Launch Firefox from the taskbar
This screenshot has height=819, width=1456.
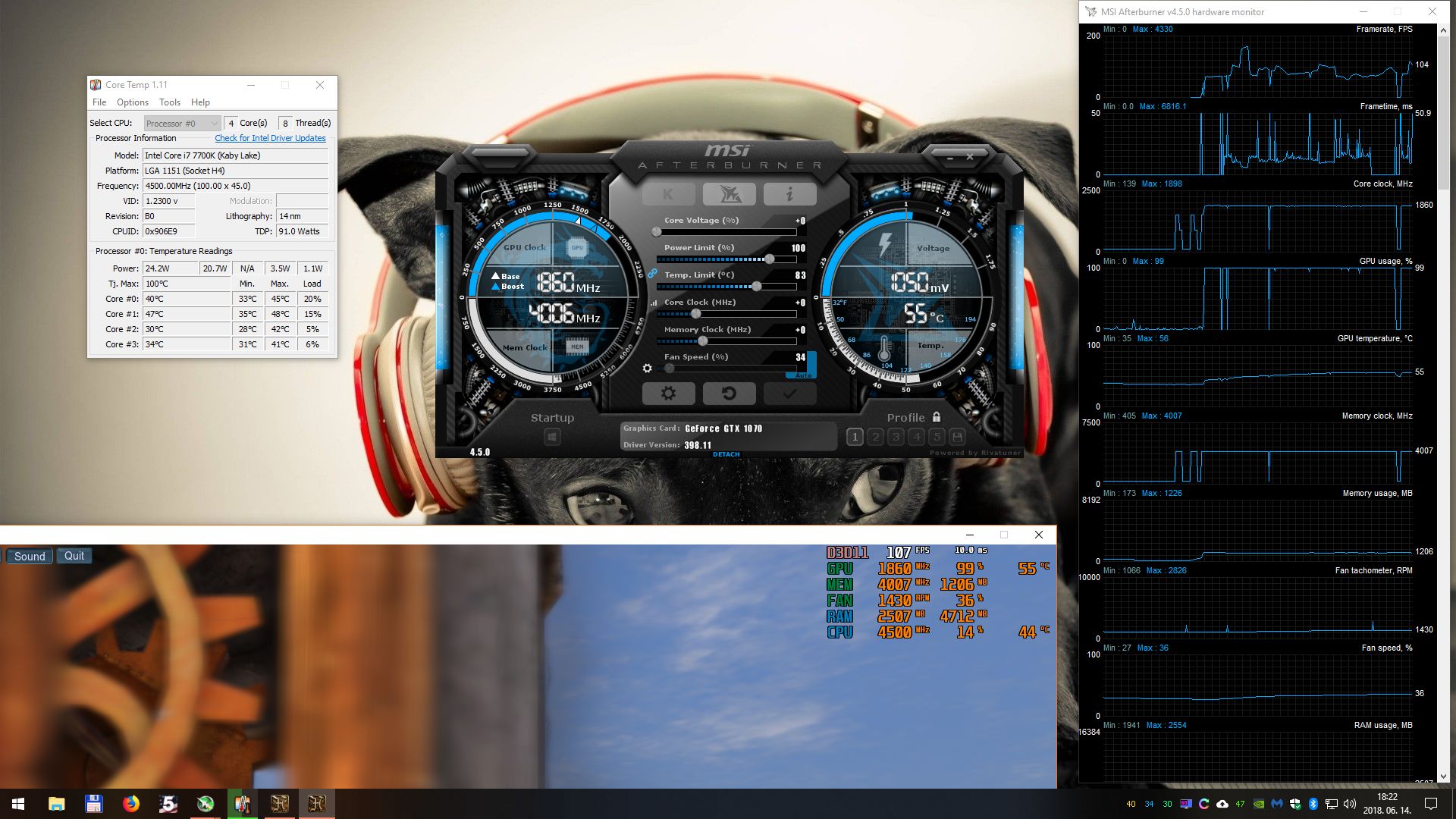coord(130,804)
